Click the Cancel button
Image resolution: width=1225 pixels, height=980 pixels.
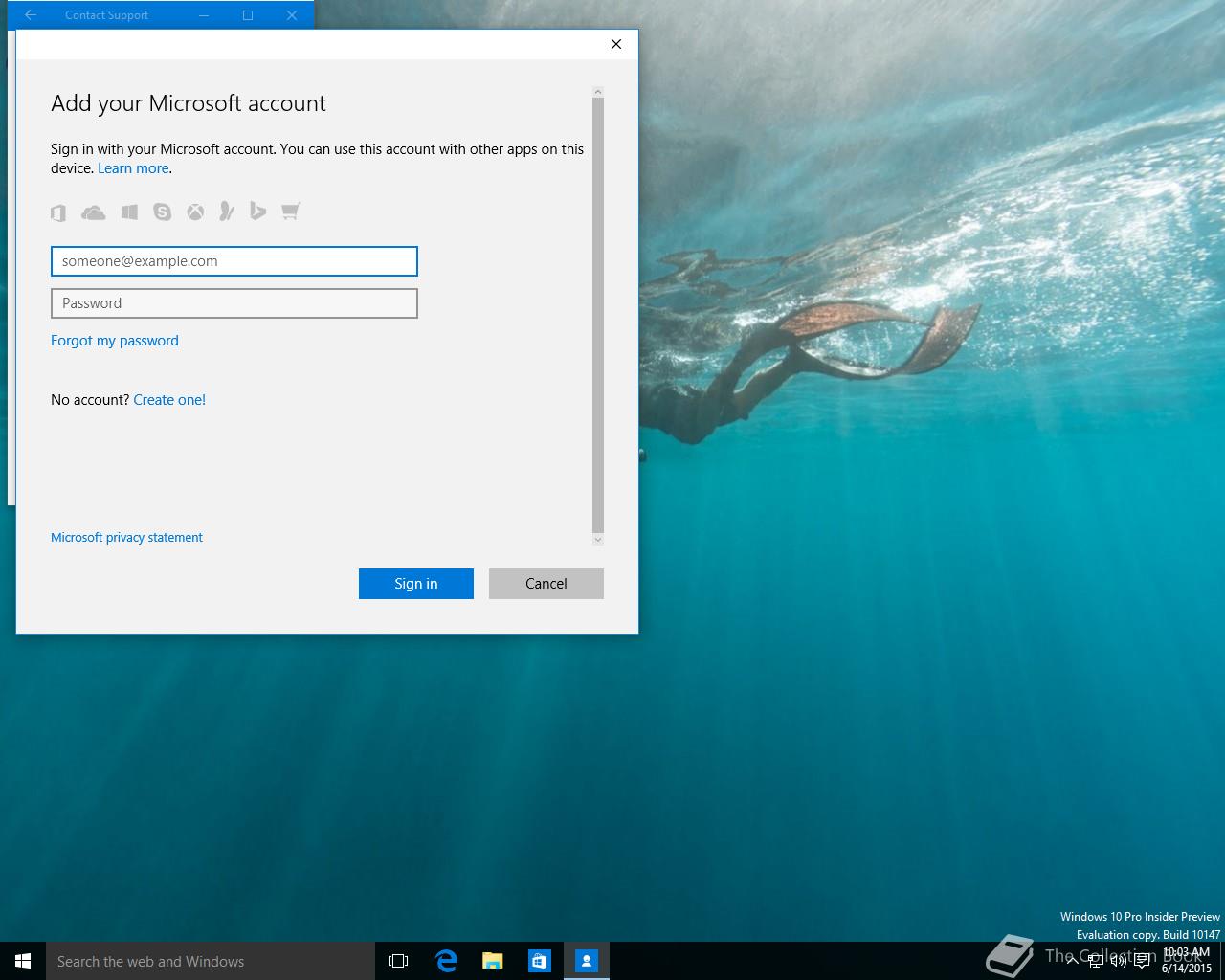(x=546, y=584)
